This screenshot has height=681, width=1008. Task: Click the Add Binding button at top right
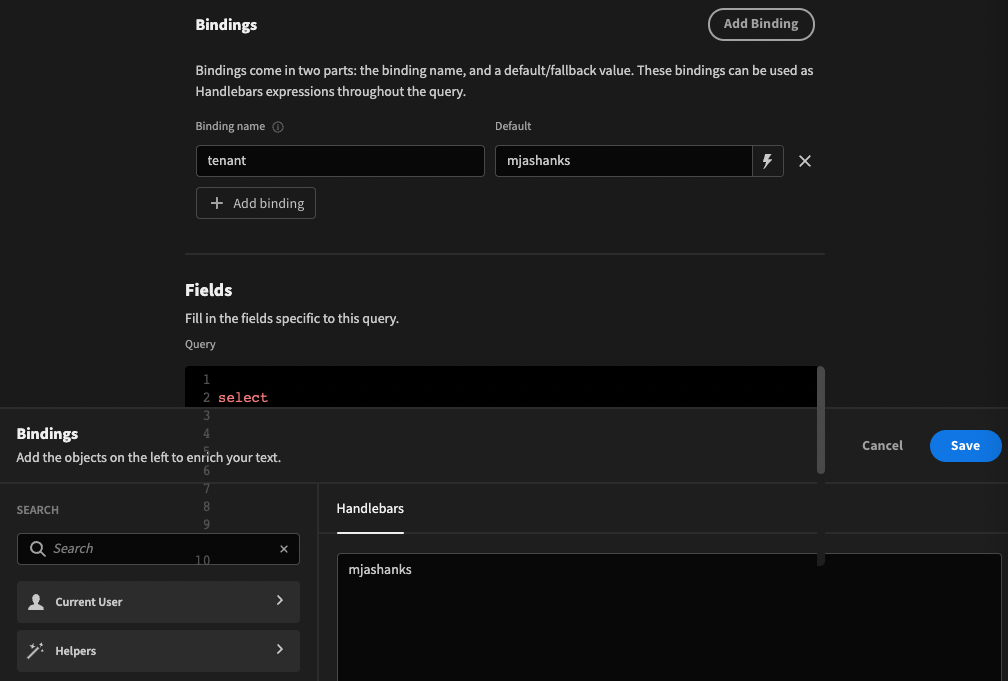click(760, 24)
